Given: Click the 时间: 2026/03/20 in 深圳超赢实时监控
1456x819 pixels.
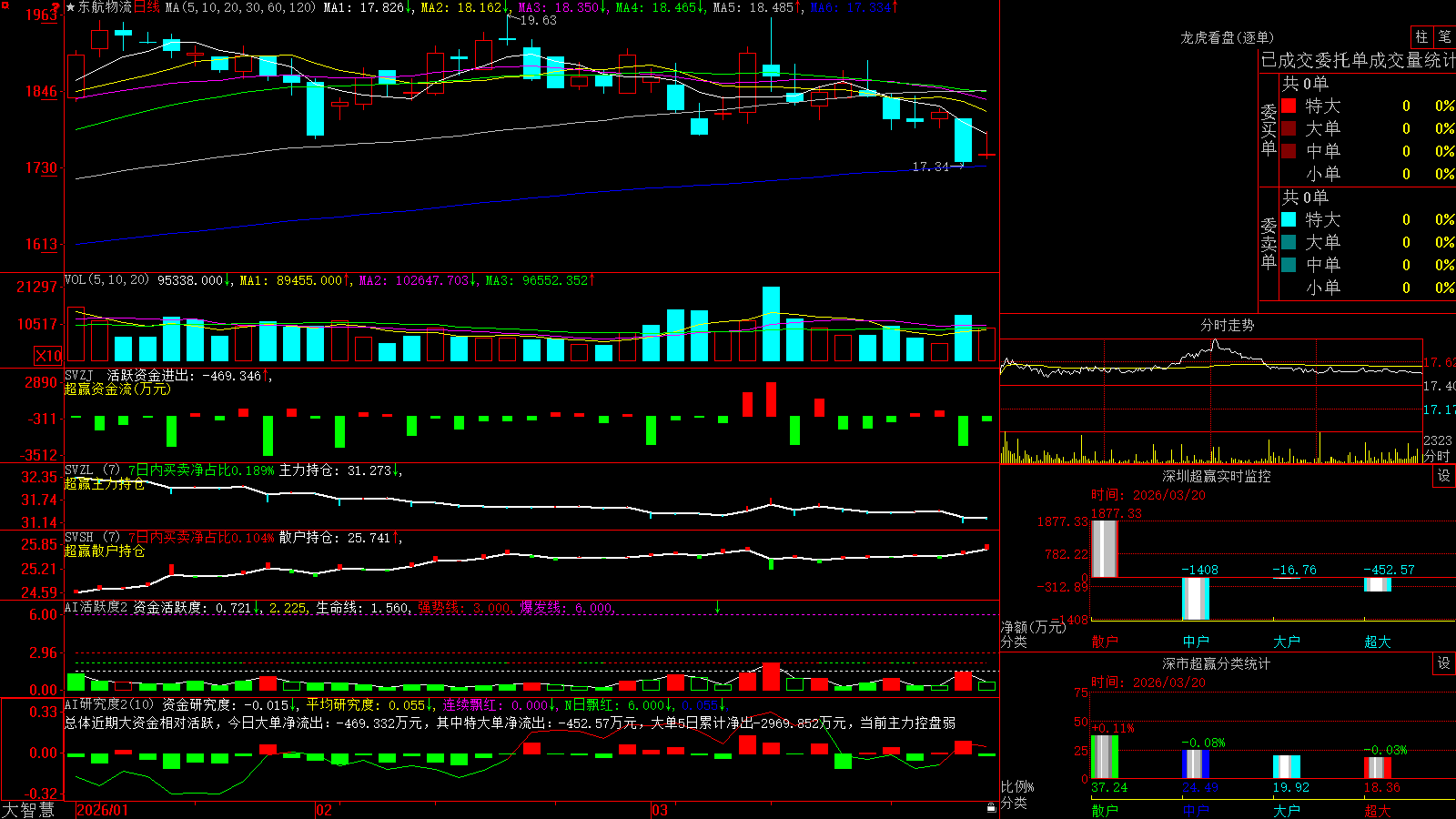Looking at the screenshot, I should (x=1148, y=495).
